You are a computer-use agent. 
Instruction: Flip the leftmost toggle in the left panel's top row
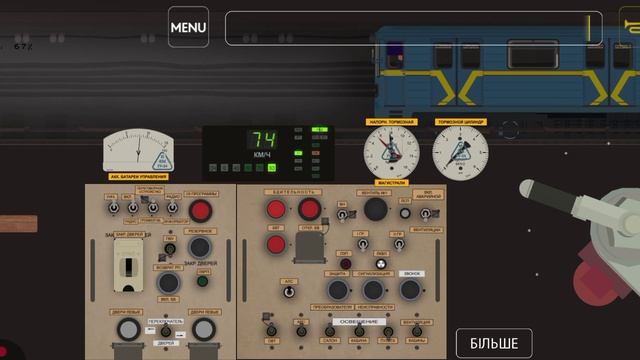(113, 208)
